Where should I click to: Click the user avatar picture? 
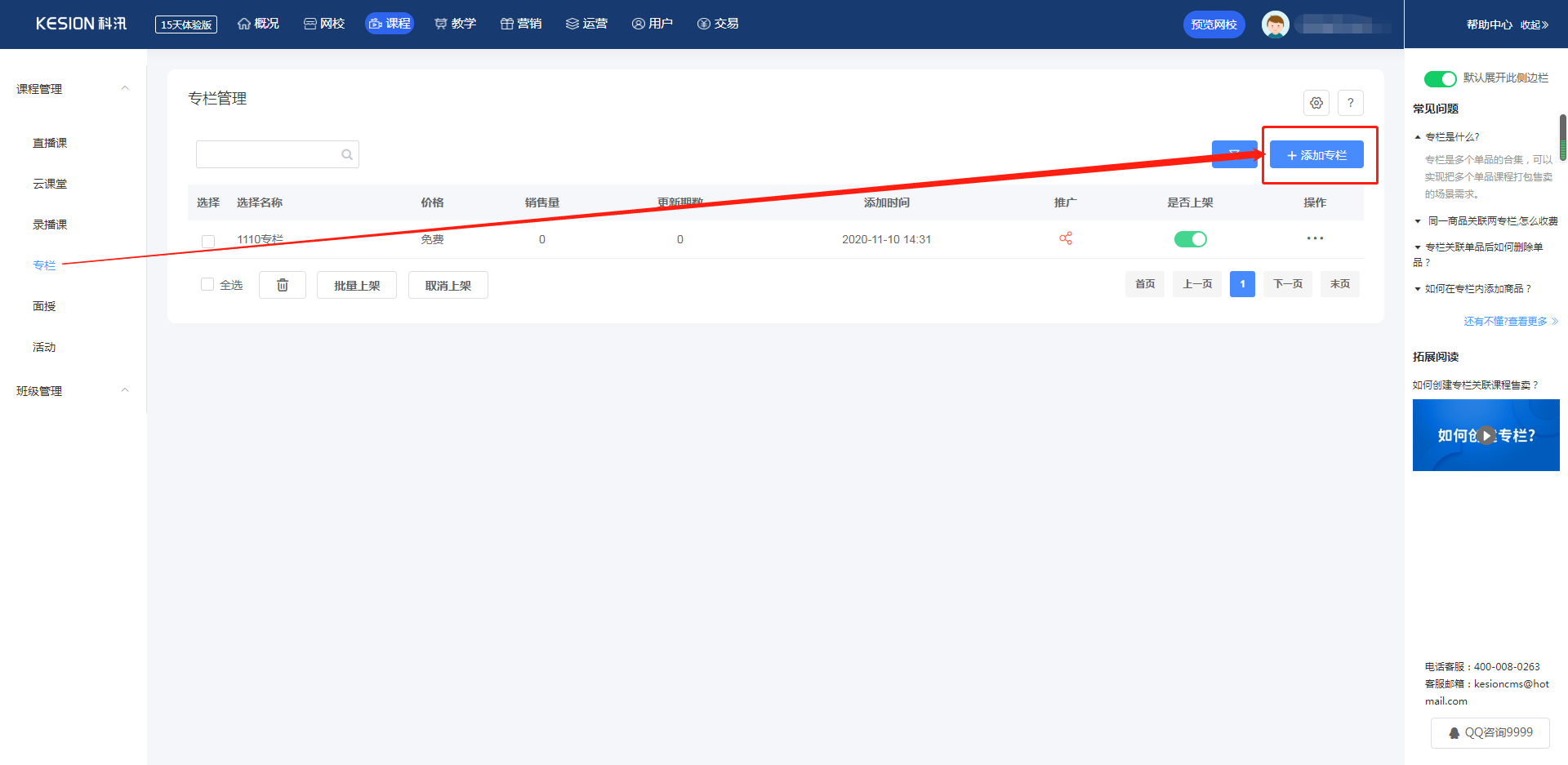(x=1275, y=24)
